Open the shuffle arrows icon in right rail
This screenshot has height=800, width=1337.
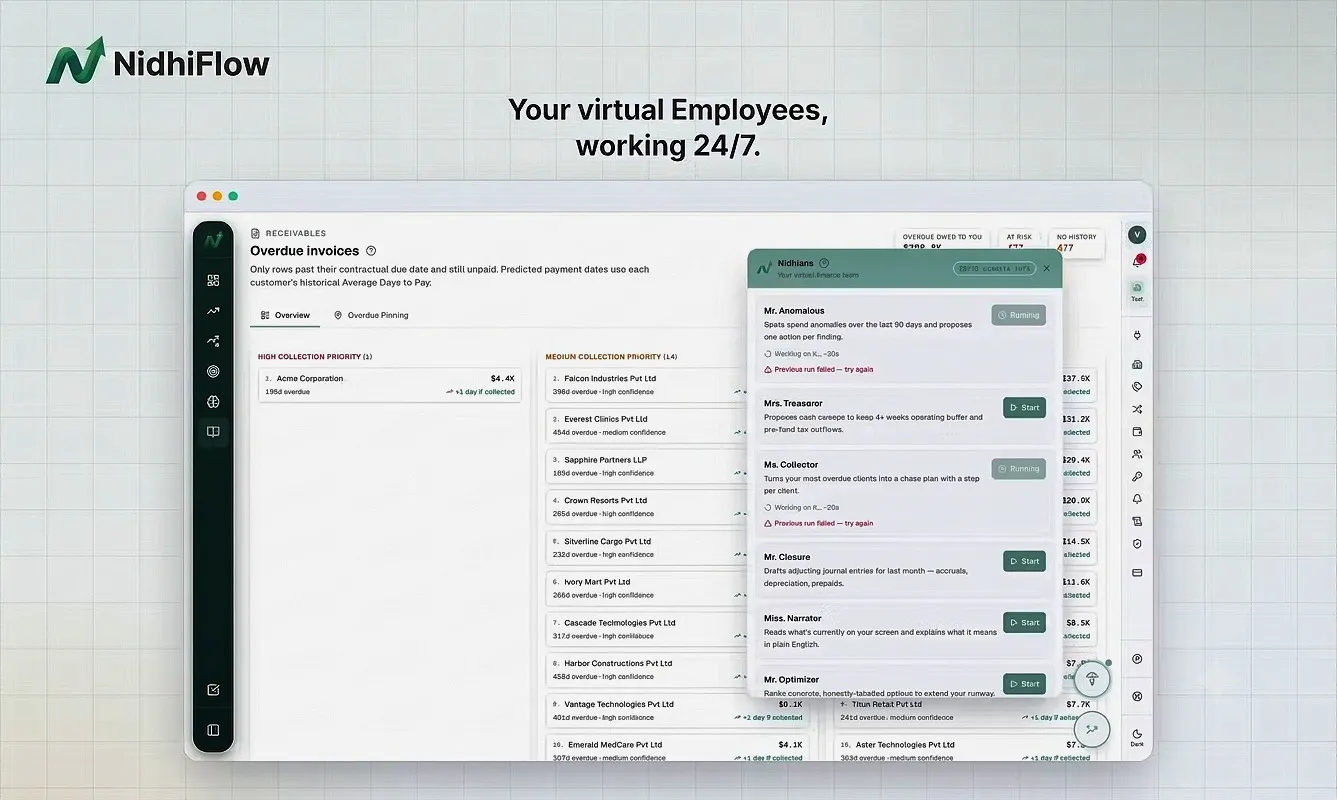(1137, 409)
